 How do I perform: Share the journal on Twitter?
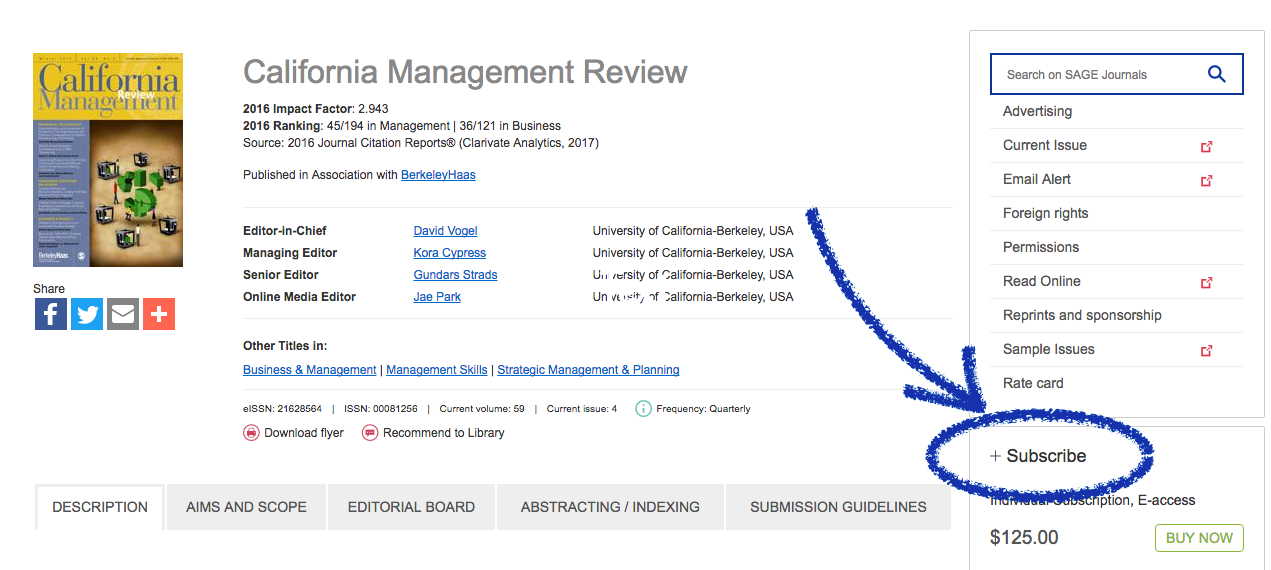pos(87,314)
